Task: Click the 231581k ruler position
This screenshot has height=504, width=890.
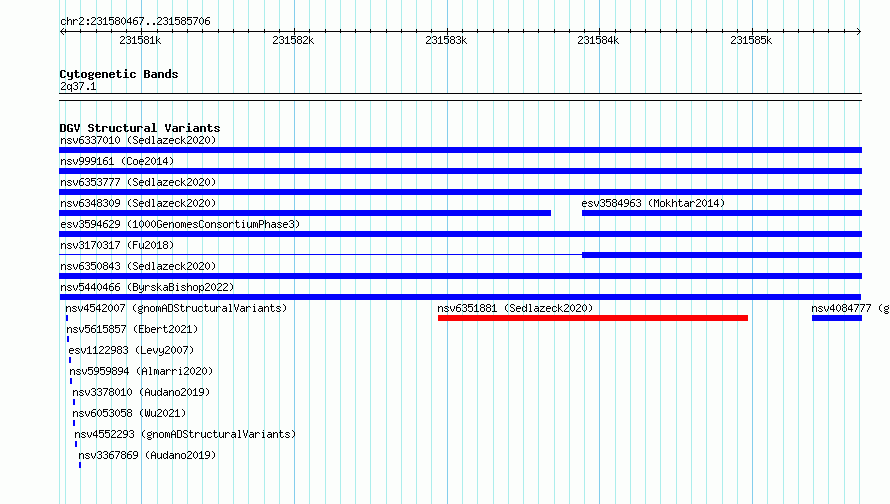Action: tap(140, 40)
